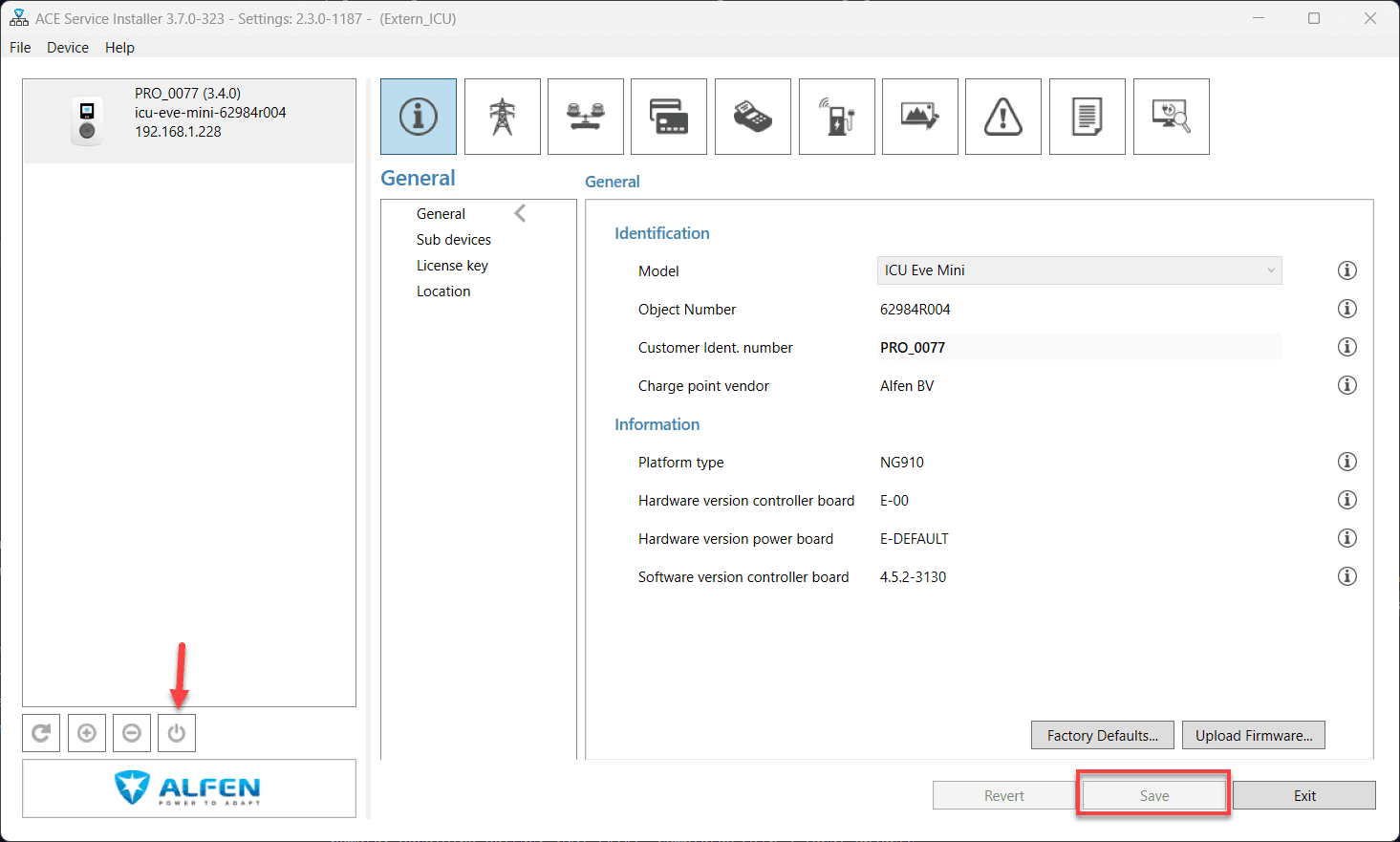This screenshot has width=1400, height=842.
Task: Show info for Object Number field
Action: pyautogui.click(x=1347, y=309)
